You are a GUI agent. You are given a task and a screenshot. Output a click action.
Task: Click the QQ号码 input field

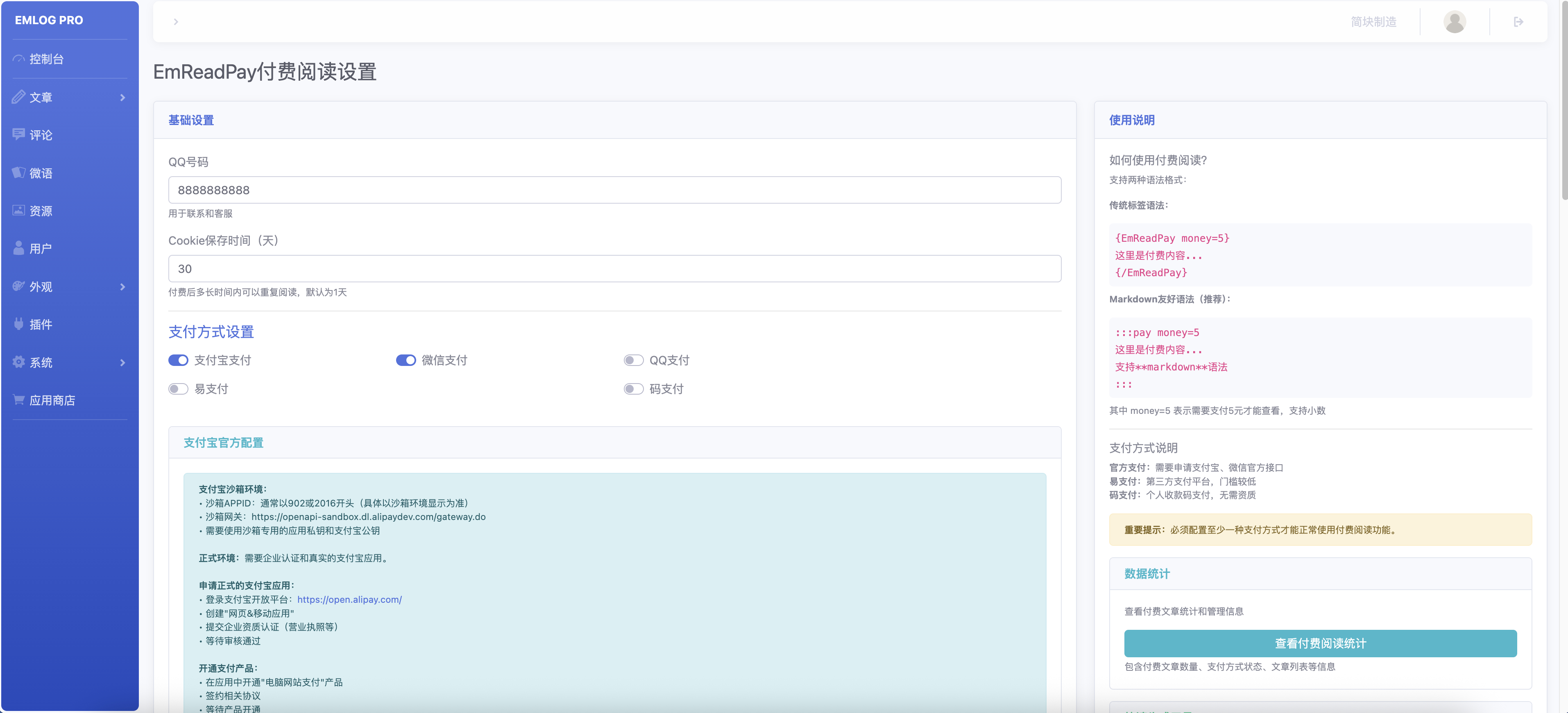(x=614, y=190)
